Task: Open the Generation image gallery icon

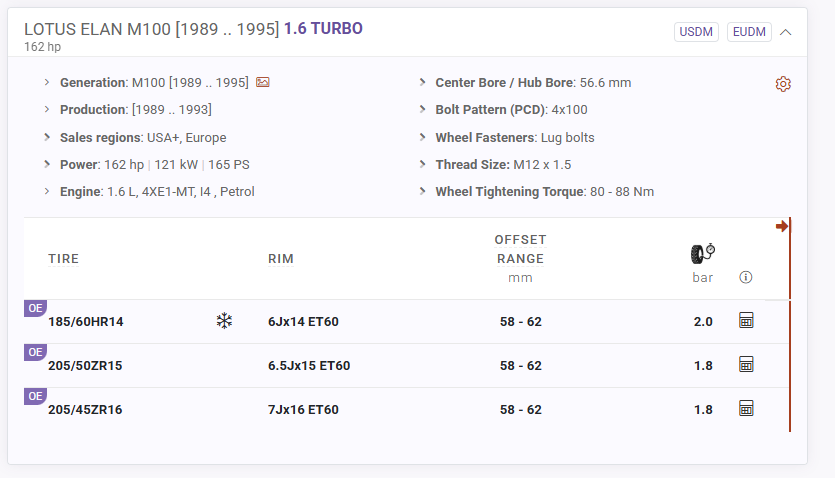Action: pyautogui.click(x=263, y=82)
